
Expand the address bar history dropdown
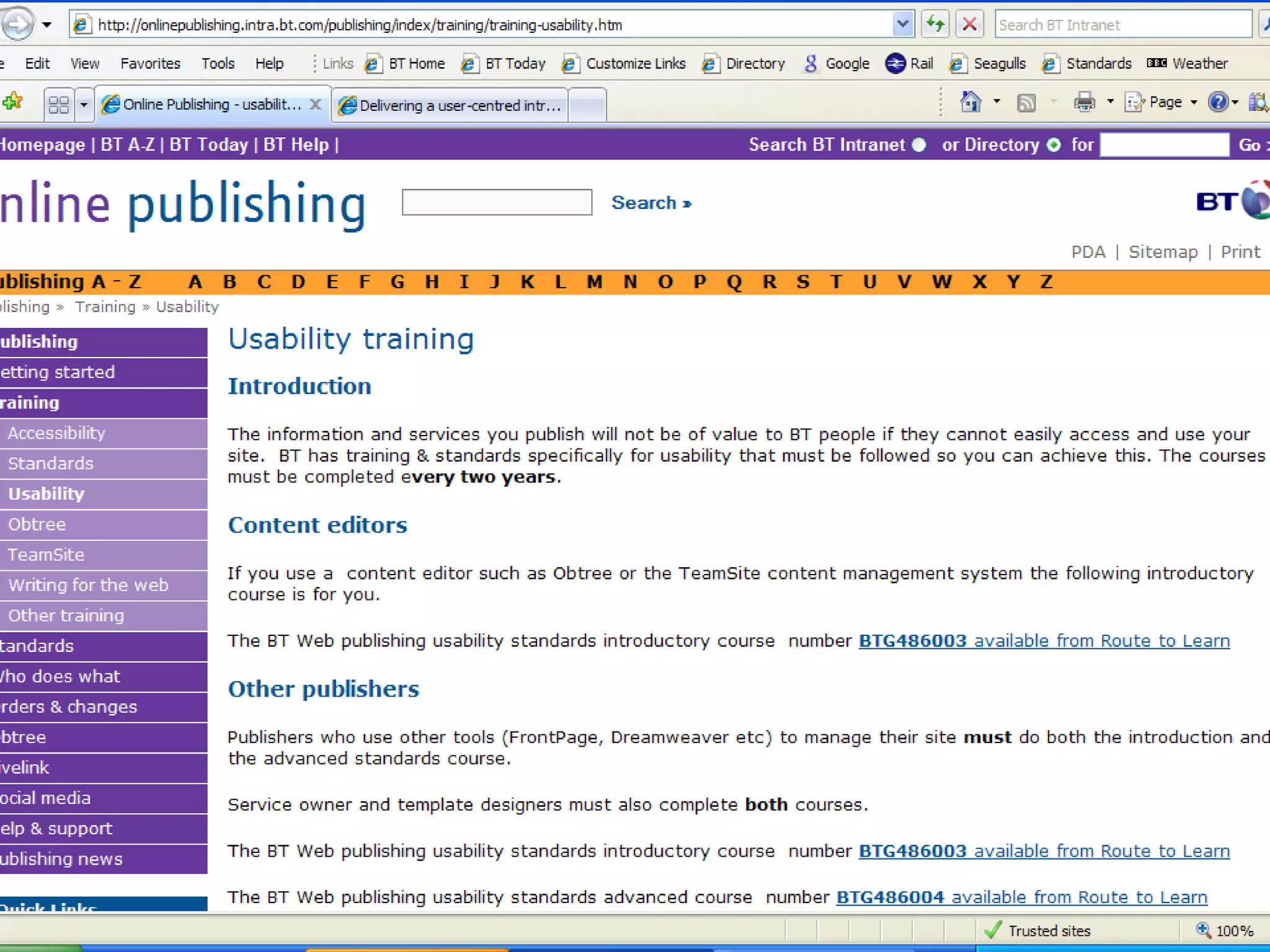coord(902,25)
